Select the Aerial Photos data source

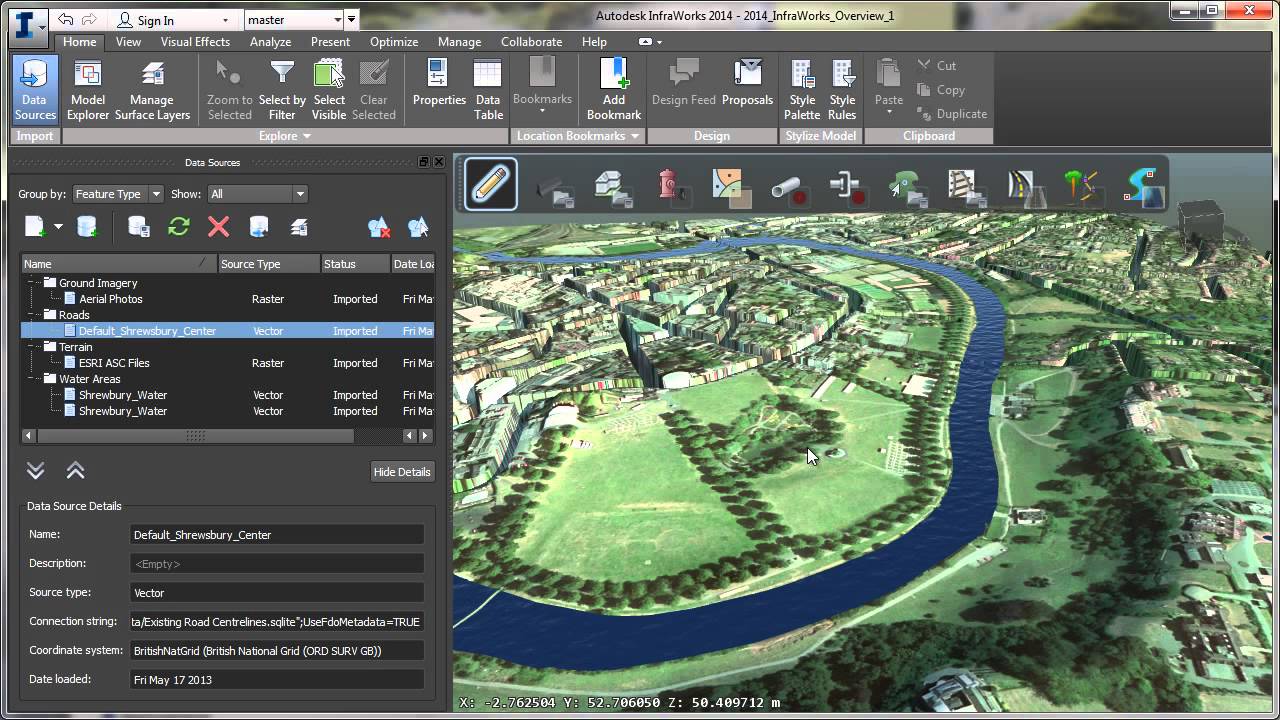[x=111, y=299]
